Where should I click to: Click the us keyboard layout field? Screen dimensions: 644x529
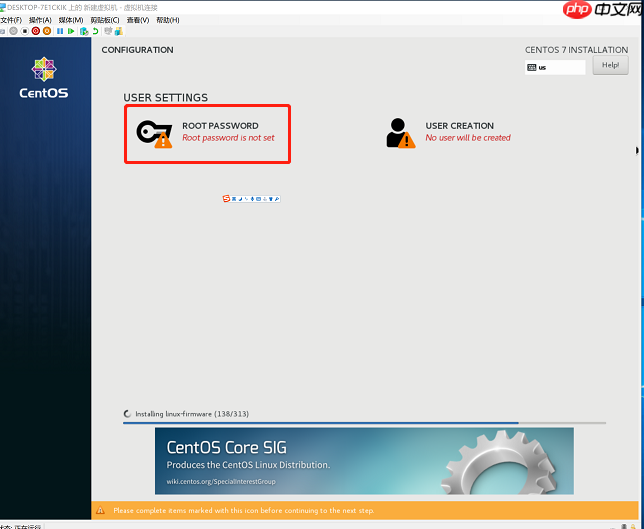[x=555, y=67]
